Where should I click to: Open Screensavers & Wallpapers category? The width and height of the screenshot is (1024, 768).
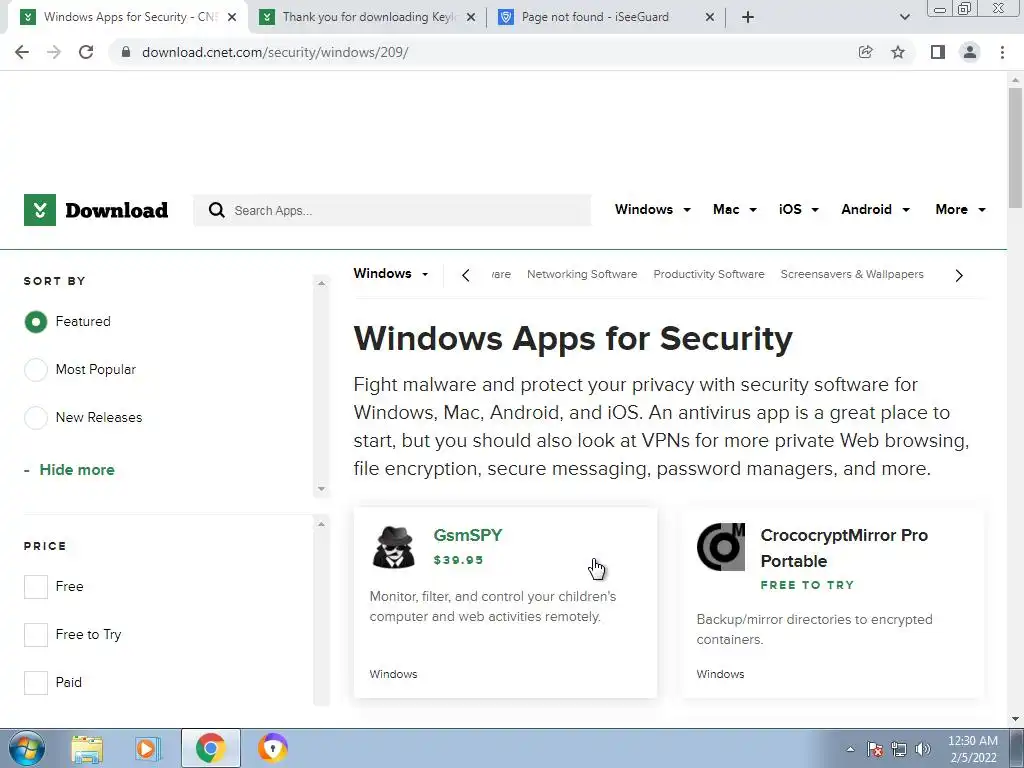tap(852, 274)
